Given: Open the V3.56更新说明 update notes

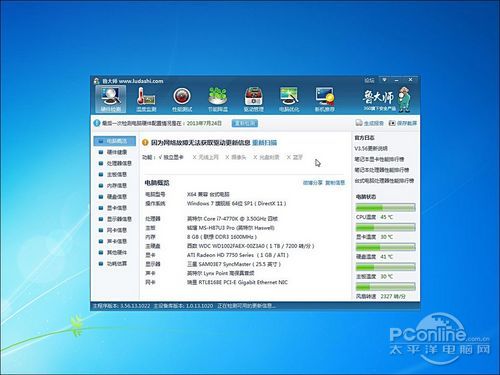Looking at the screenshot, I should 371,148.
